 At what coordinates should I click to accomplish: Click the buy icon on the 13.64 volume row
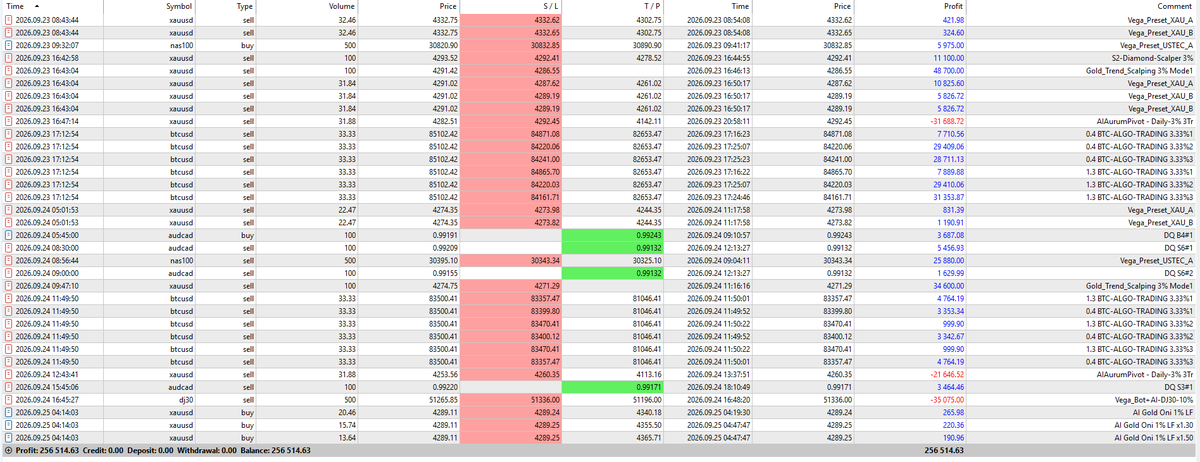9,437
